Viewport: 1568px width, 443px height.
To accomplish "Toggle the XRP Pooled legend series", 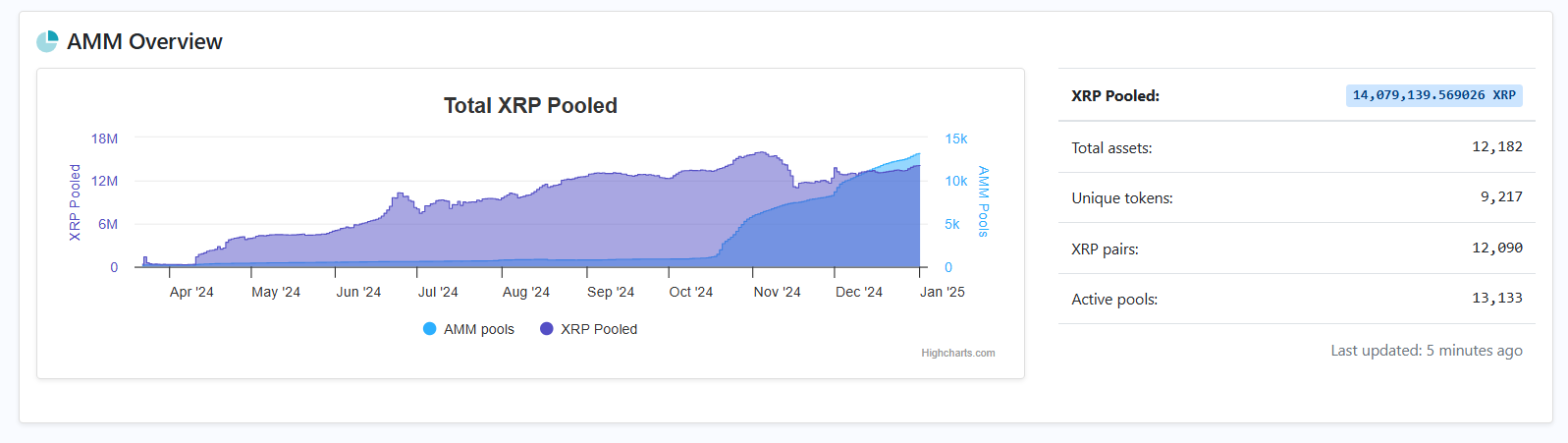I will pyautogui.click(x=598, y=329).
